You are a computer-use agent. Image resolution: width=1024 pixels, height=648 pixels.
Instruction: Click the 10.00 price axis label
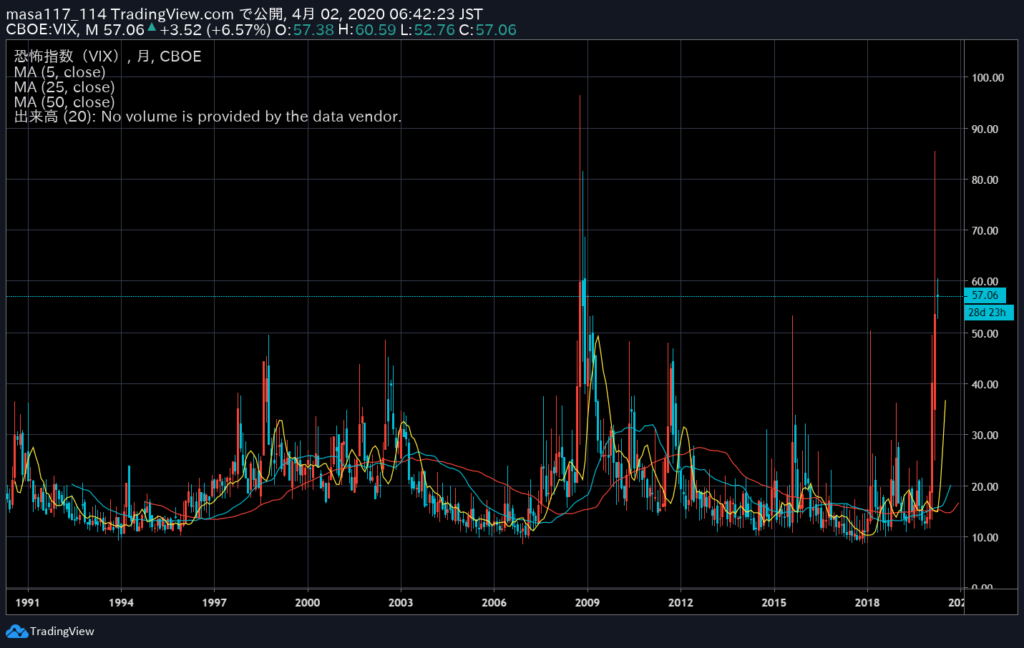(985, 538)
